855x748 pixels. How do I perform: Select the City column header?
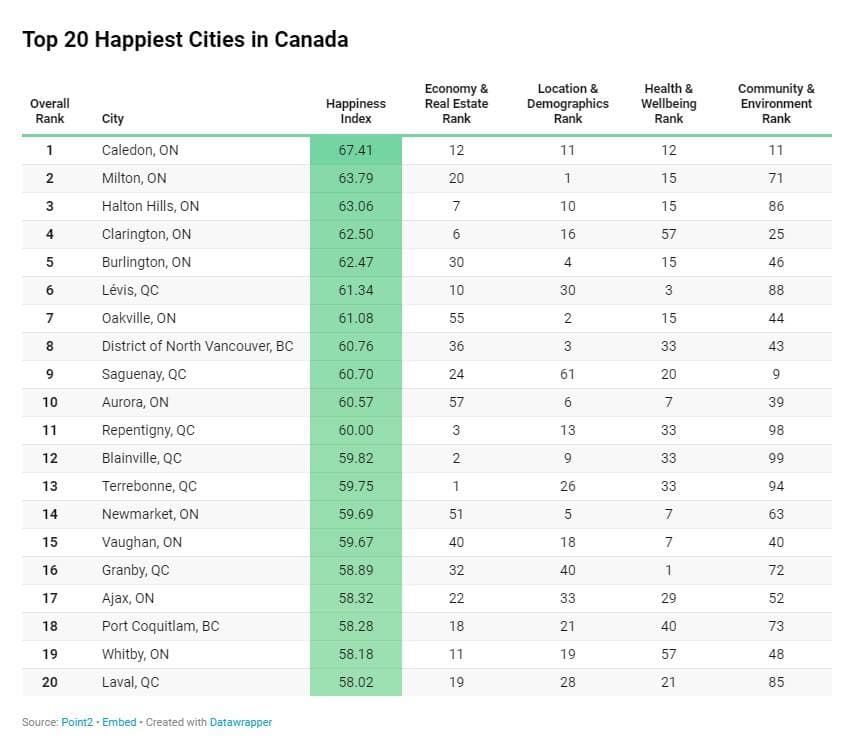pyautogui.click(x=112, y=118)
